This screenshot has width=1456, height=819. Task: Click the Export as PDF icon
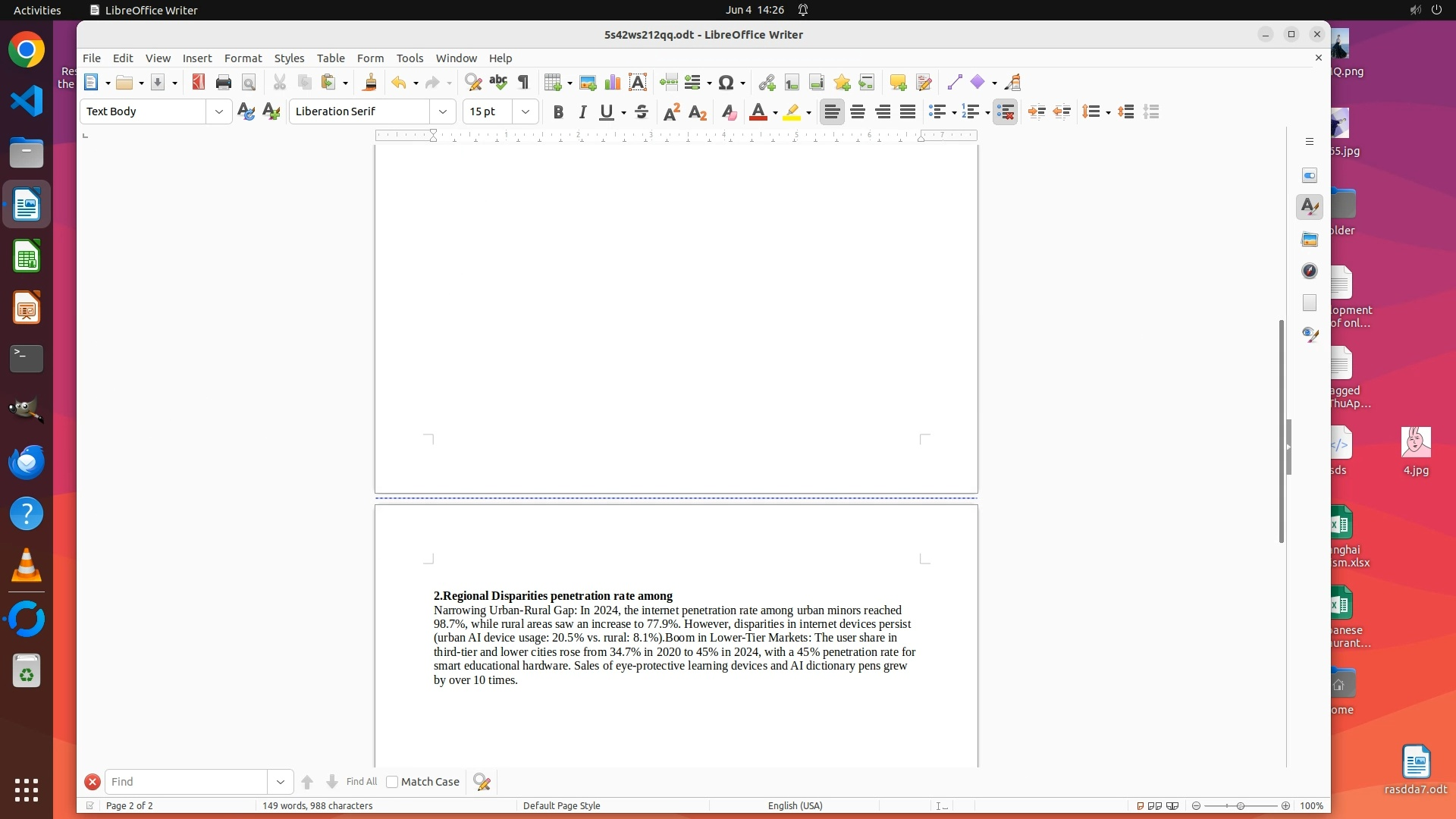tap(199, 83)
